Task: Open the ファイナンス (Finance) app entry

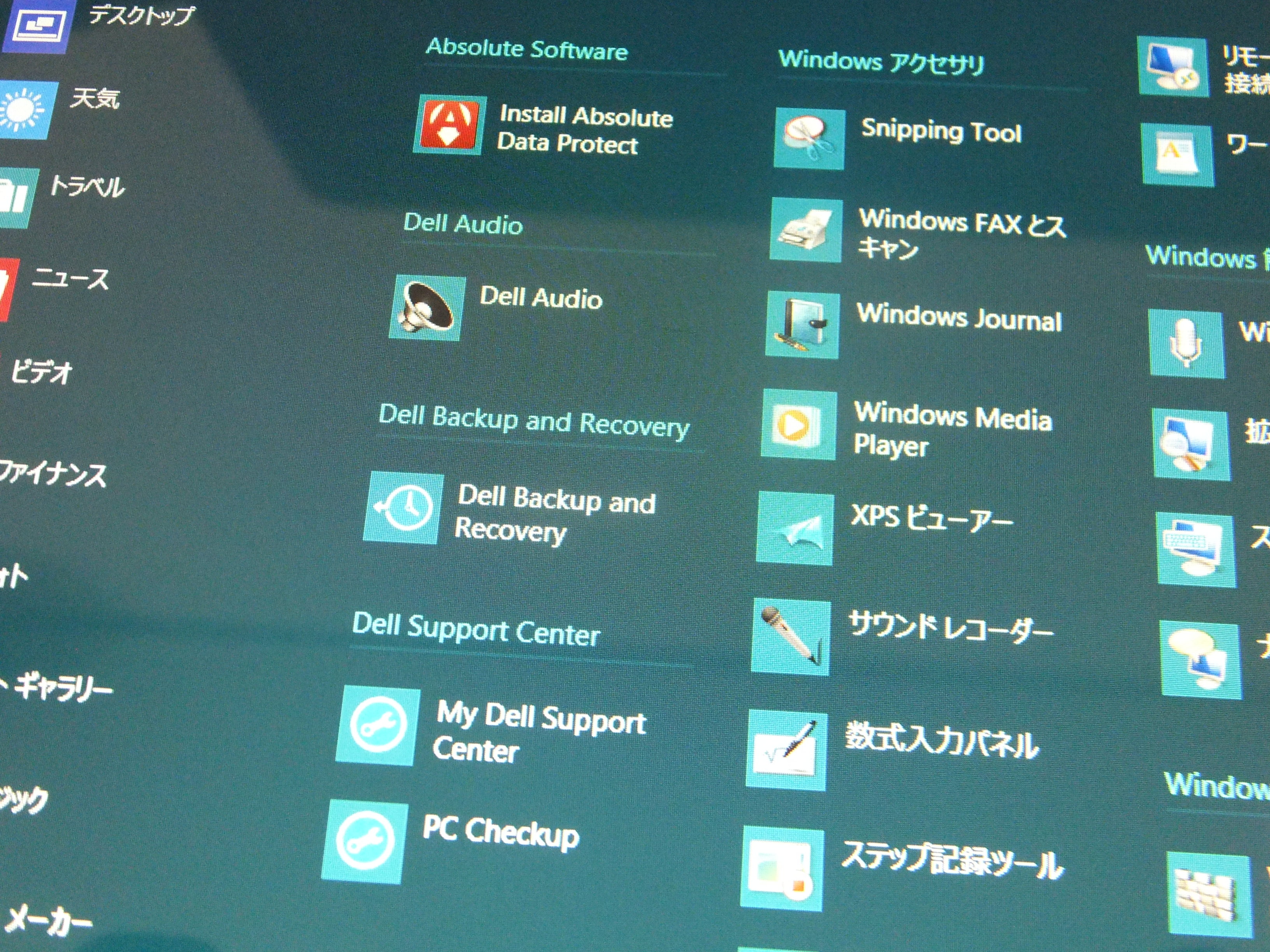Action: tap(53, 474)
